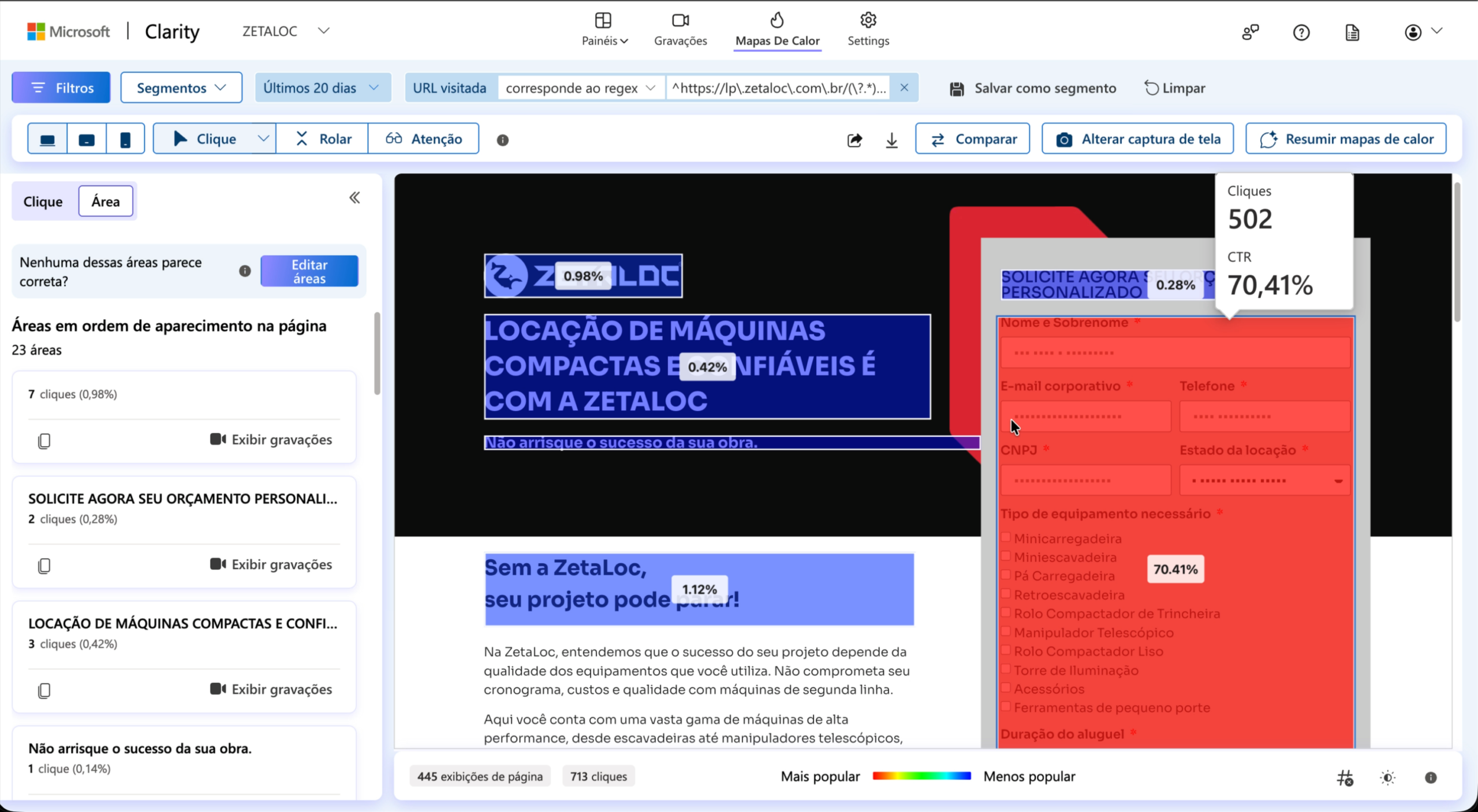This screenshot has width=1478, height=812.
Task: Click Salvar como segmento
Action: pos(1033,88)
